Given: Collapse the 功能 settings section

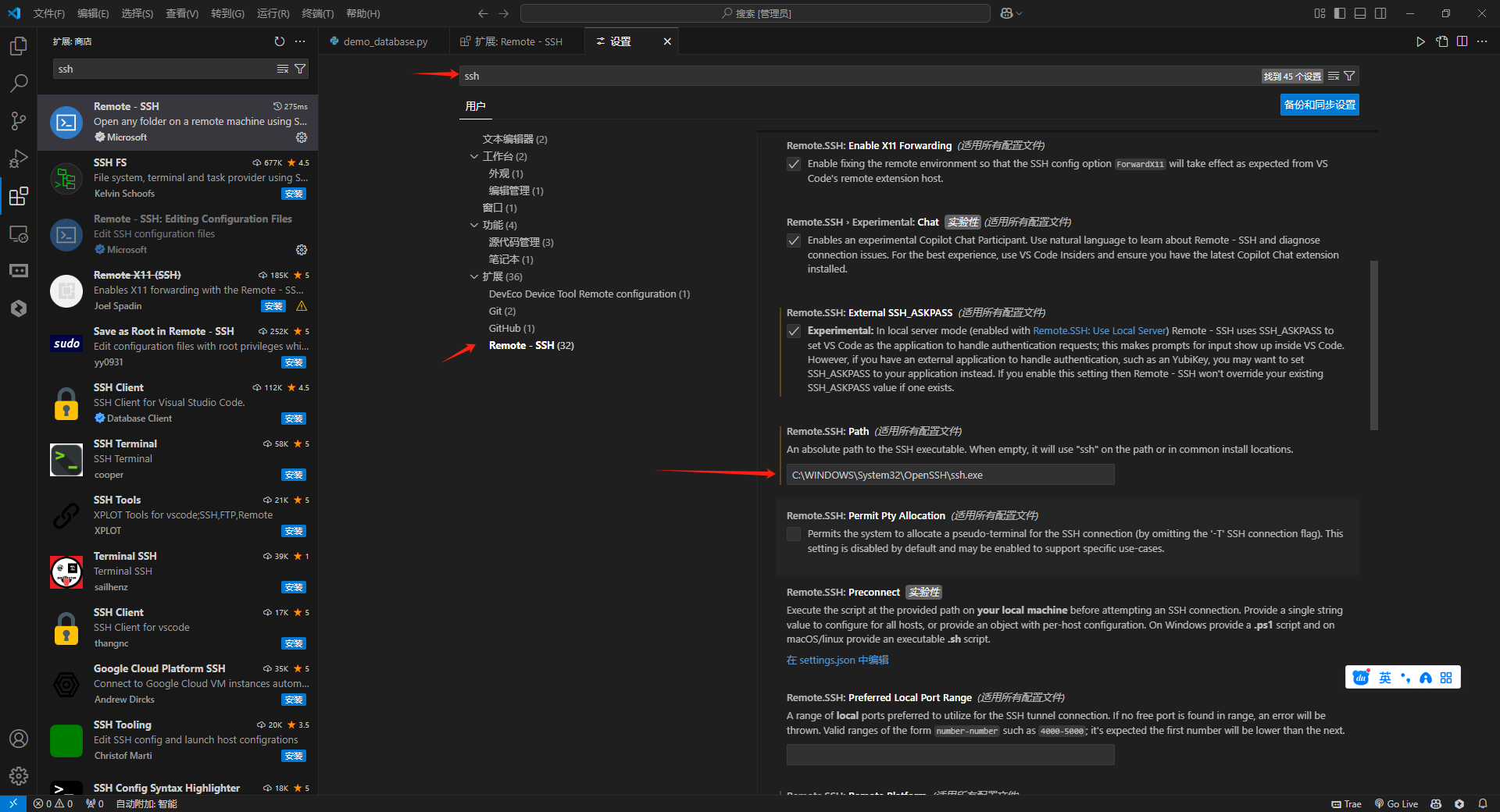Looking at the screenshot, I should 474,225.
